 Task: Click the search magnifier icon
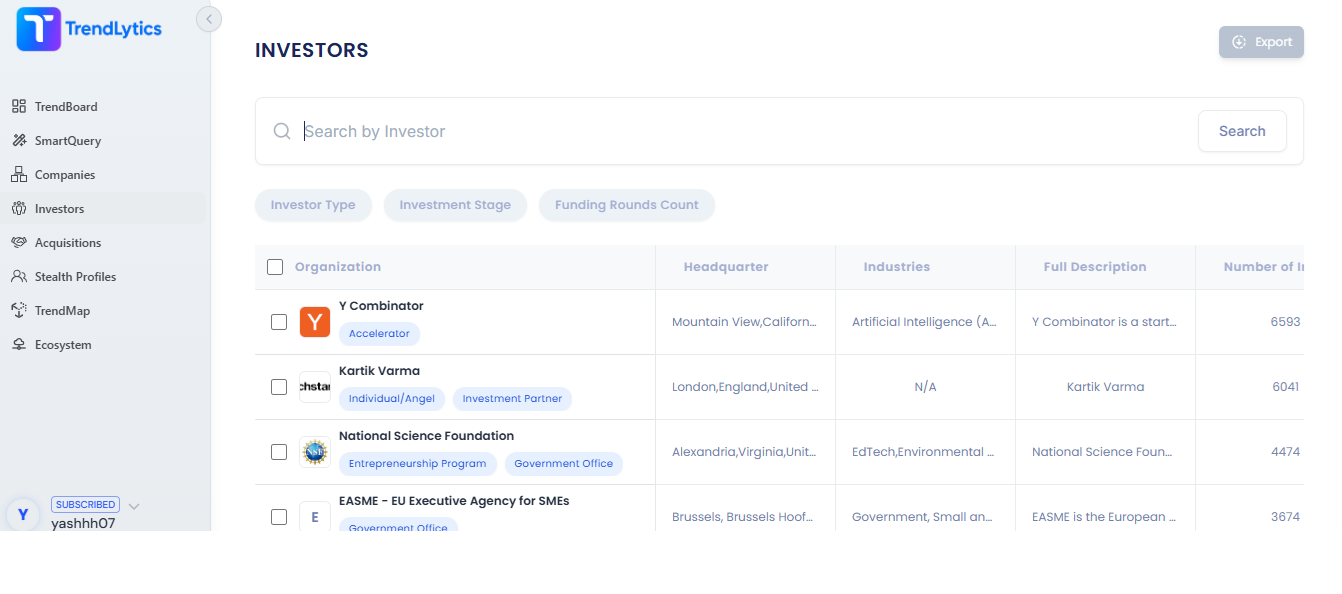tap(282, 131)
